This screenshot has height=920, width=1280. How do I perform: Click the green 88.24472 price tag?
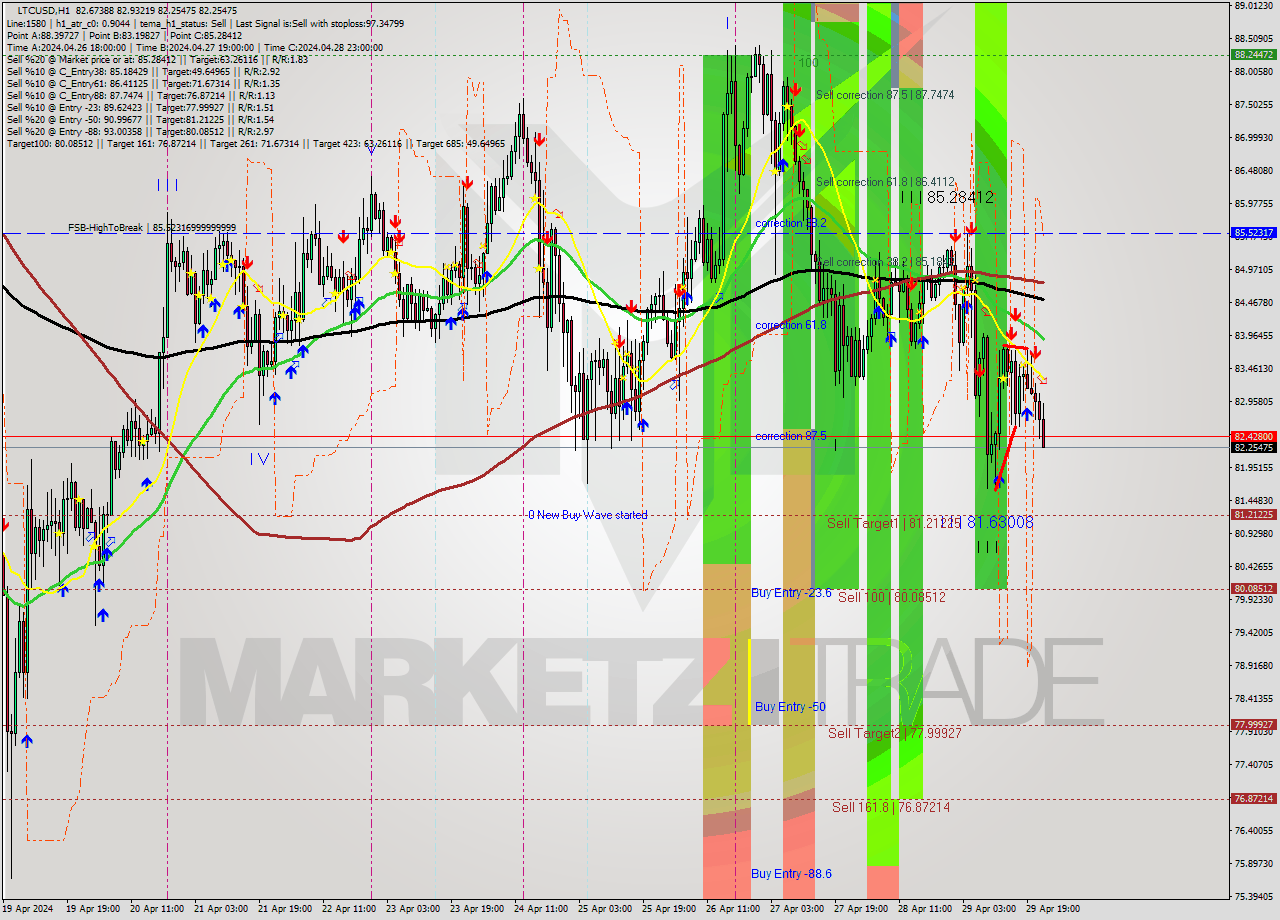click(1253, 55)
